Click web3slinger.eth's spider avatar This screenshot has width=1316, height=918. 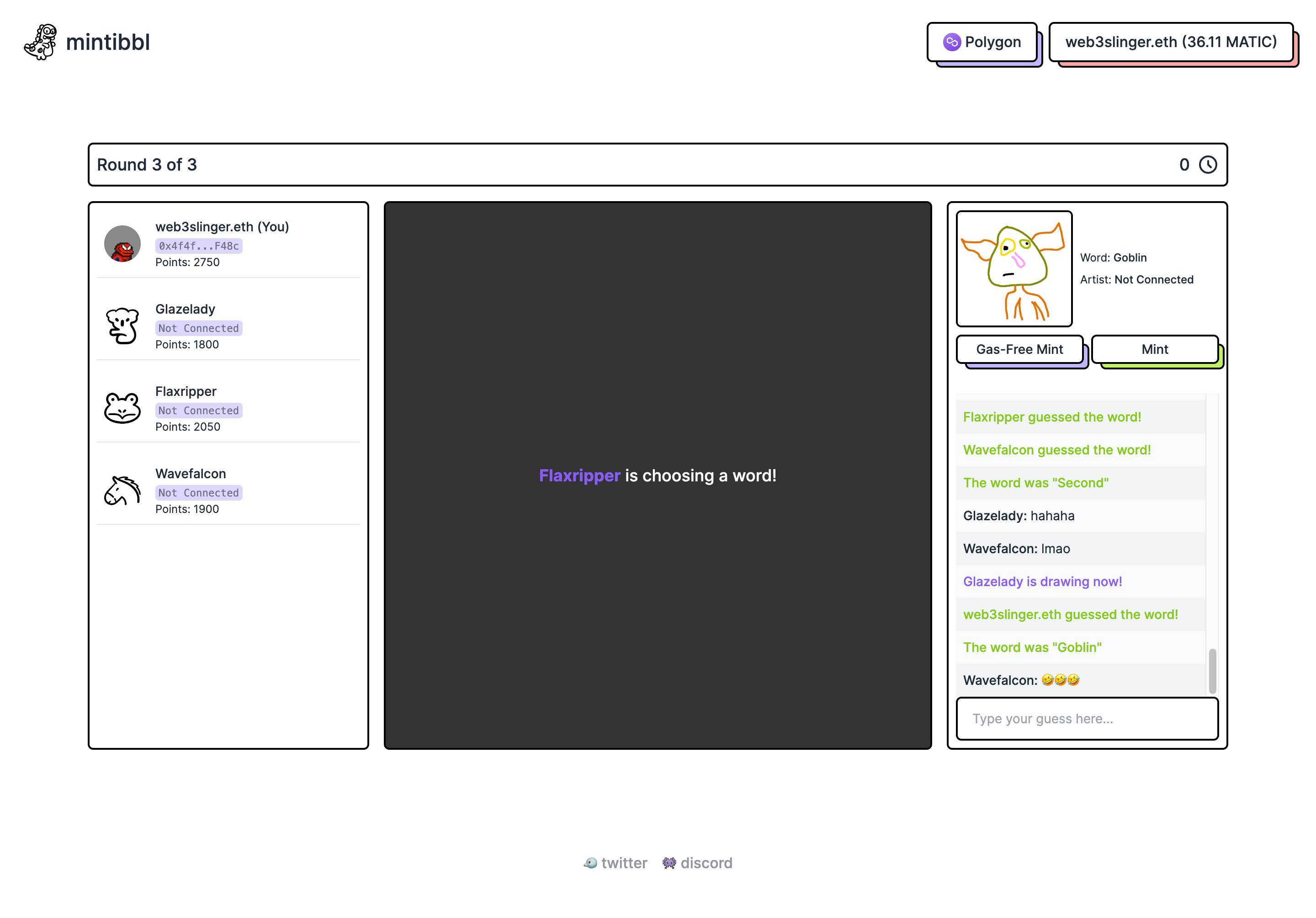click(122, 244)
